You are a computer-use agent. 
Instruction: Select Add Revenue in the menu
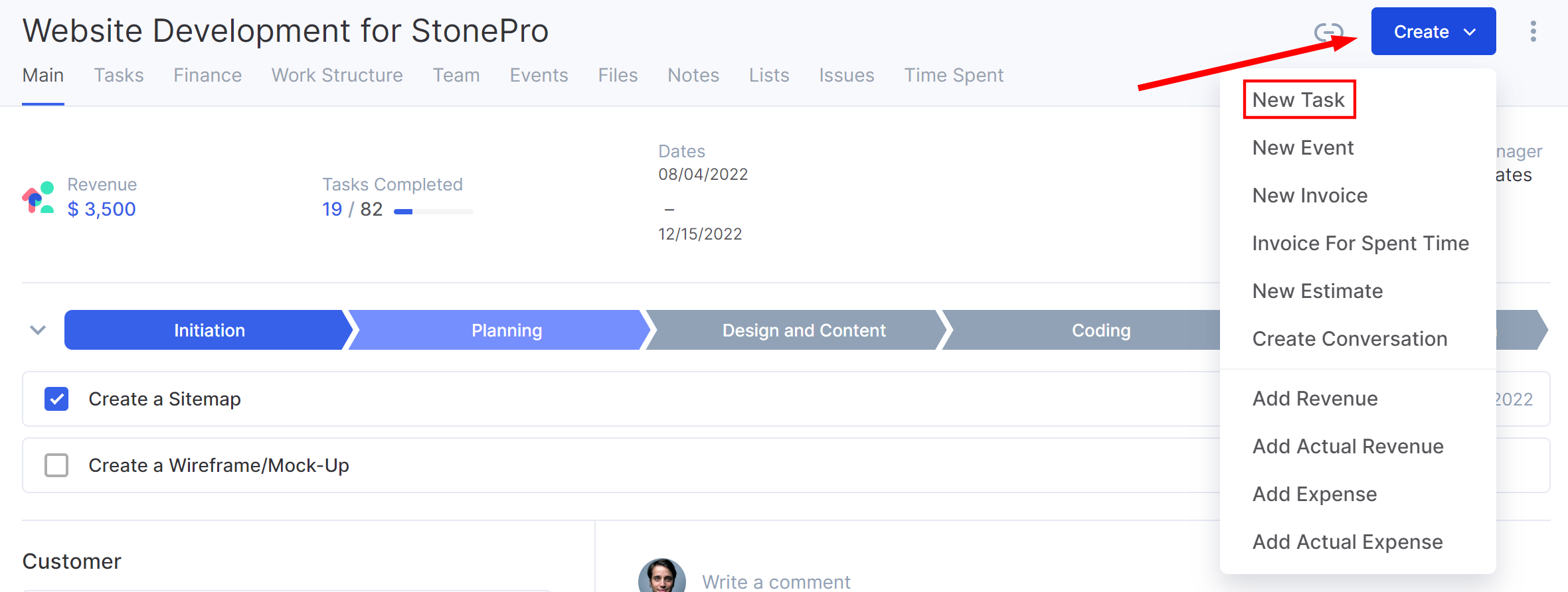1315,398
